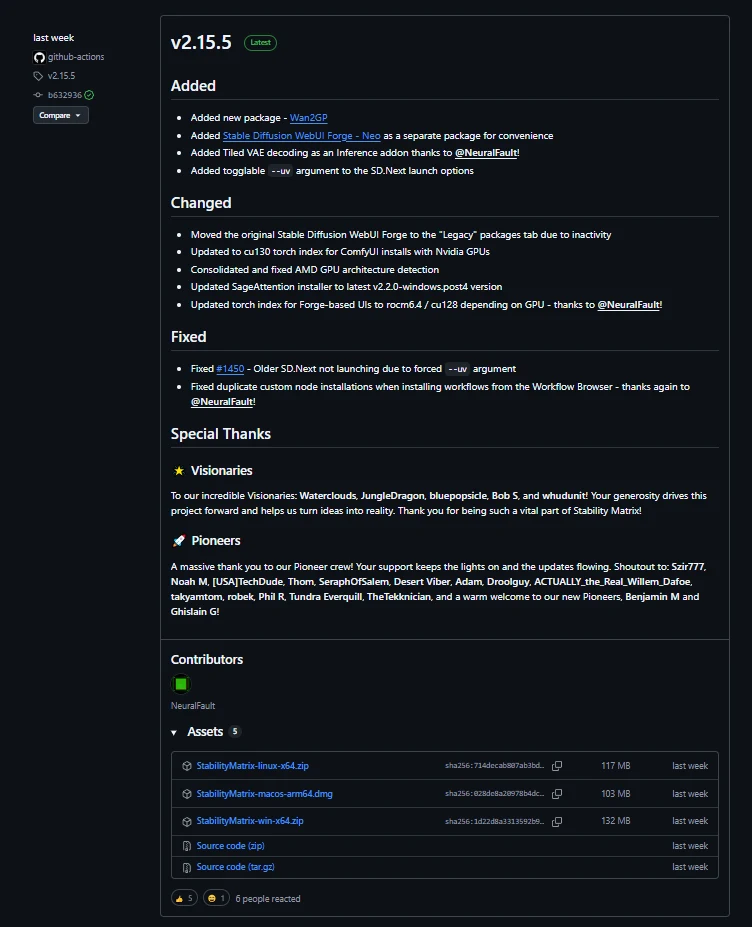Select the sha256:714decab887ab3bd hash text
Viewport: 752px width, 927px height.
(494, 766)
